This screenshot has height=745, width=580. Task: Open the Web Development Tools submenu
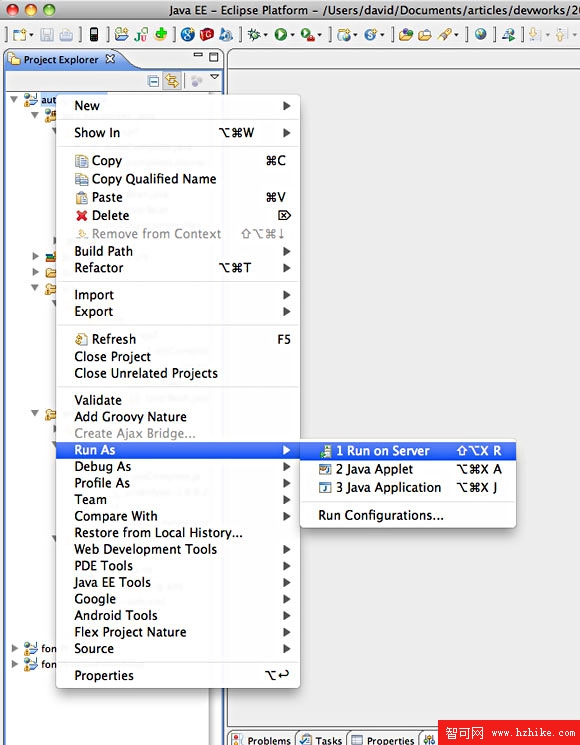coord(178,549)
